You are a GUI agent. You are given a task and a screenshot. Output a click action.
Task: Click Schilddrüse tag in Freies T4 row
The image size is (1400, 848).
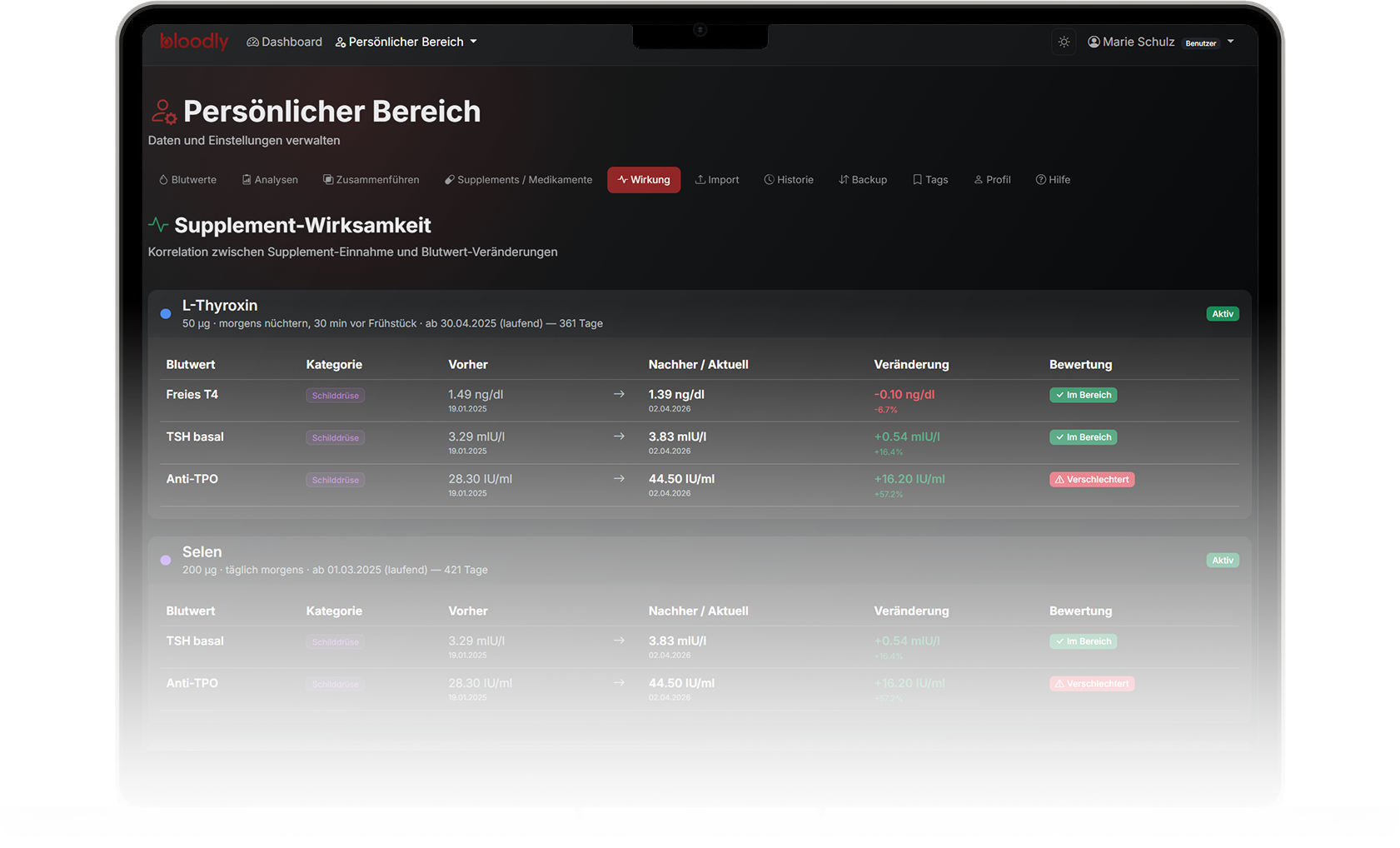[335, 396]
